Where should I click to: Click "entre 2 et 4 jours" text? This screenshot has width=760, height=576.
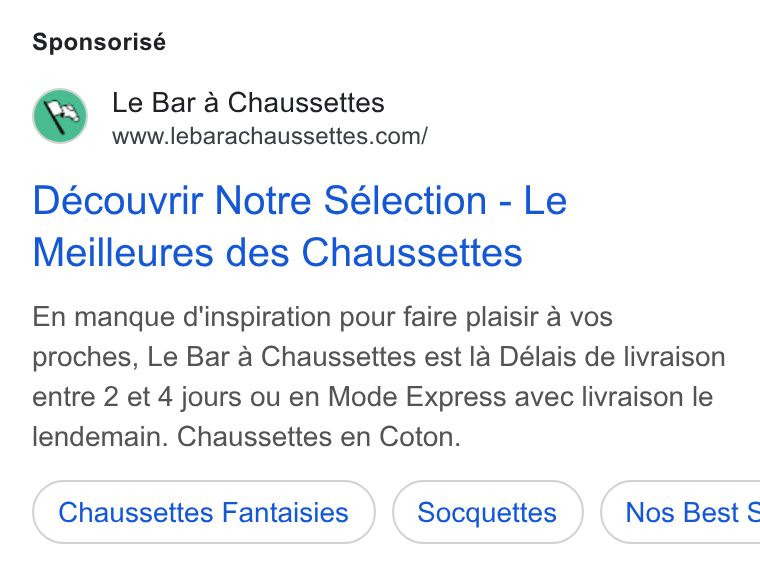(x=137, y=397)
